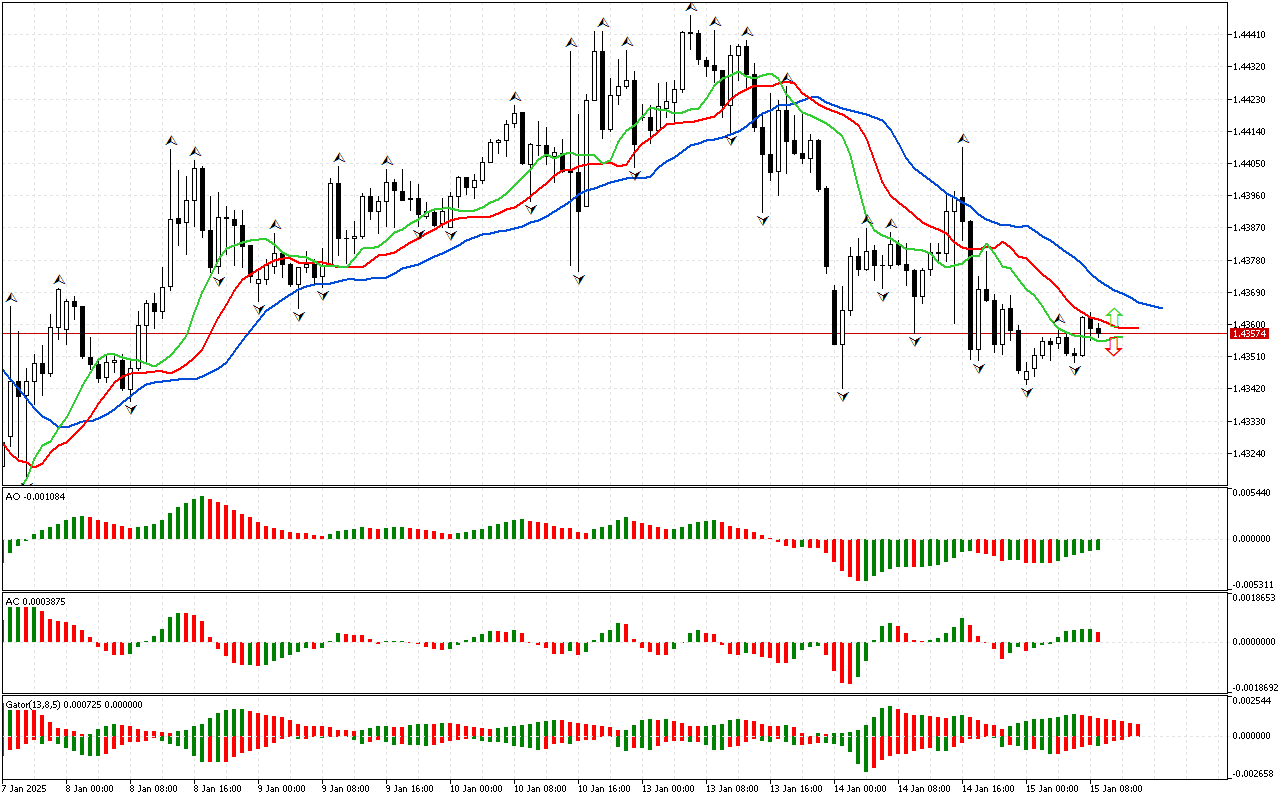1280x800 pixels.
Task: Click the AC scale maximum 0.0018653
Action: click(x=1253, y=597)
